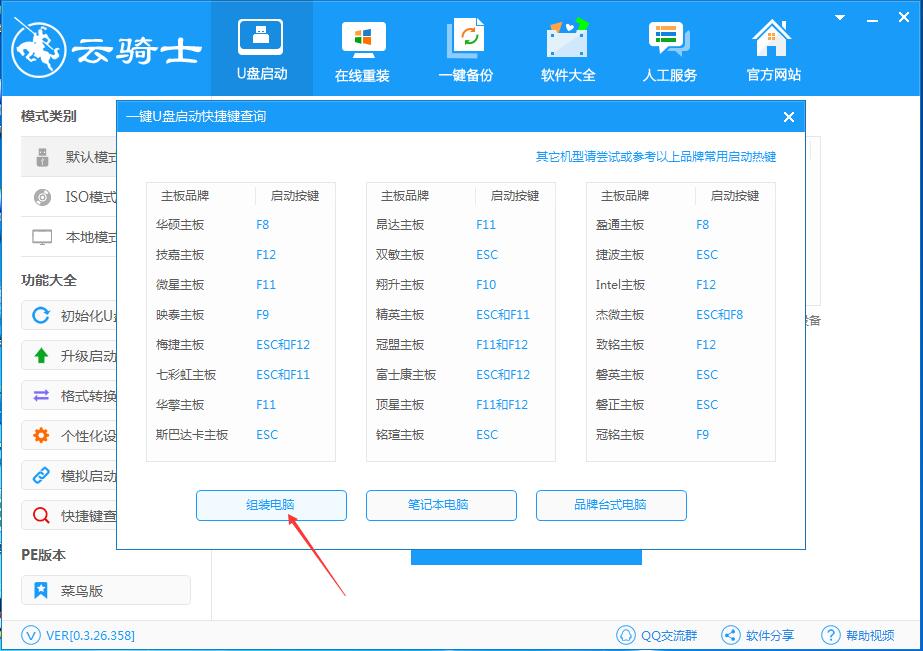
Task: Click the 模拟启动 link icon
Action: pyautogui.click(x=41, y=476)
